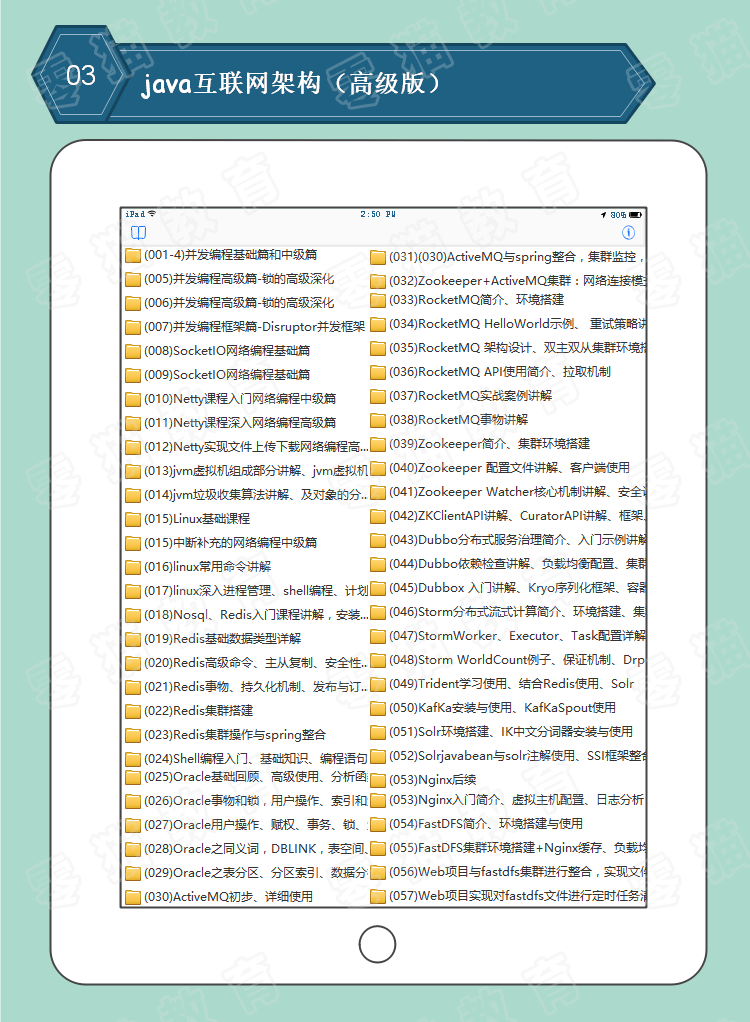Open (041)Zookeeper Watcher核心机制讲解
This screenshot has height=1022, width=750.
517,492
